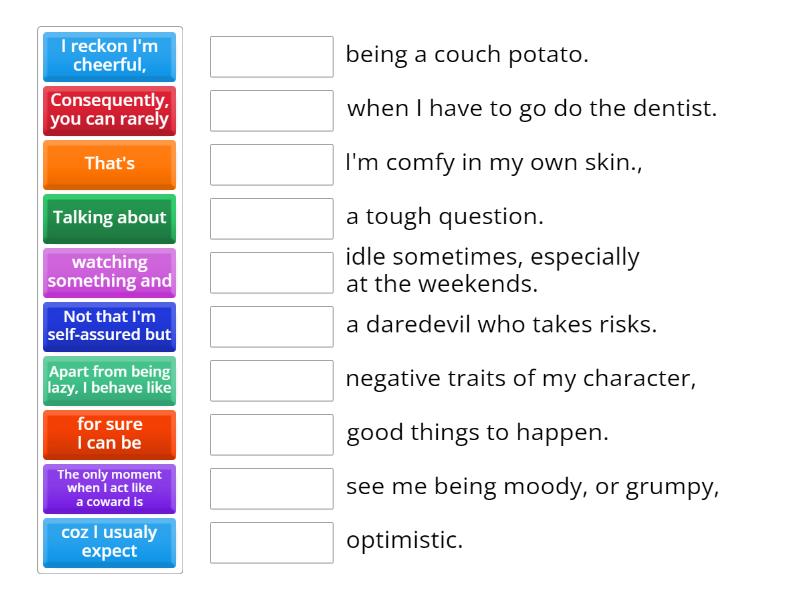This screenshot has height=600, width=800.
Task: Click the "Consequently, you can rarely" red tile
Action: [x=109, y=111]
